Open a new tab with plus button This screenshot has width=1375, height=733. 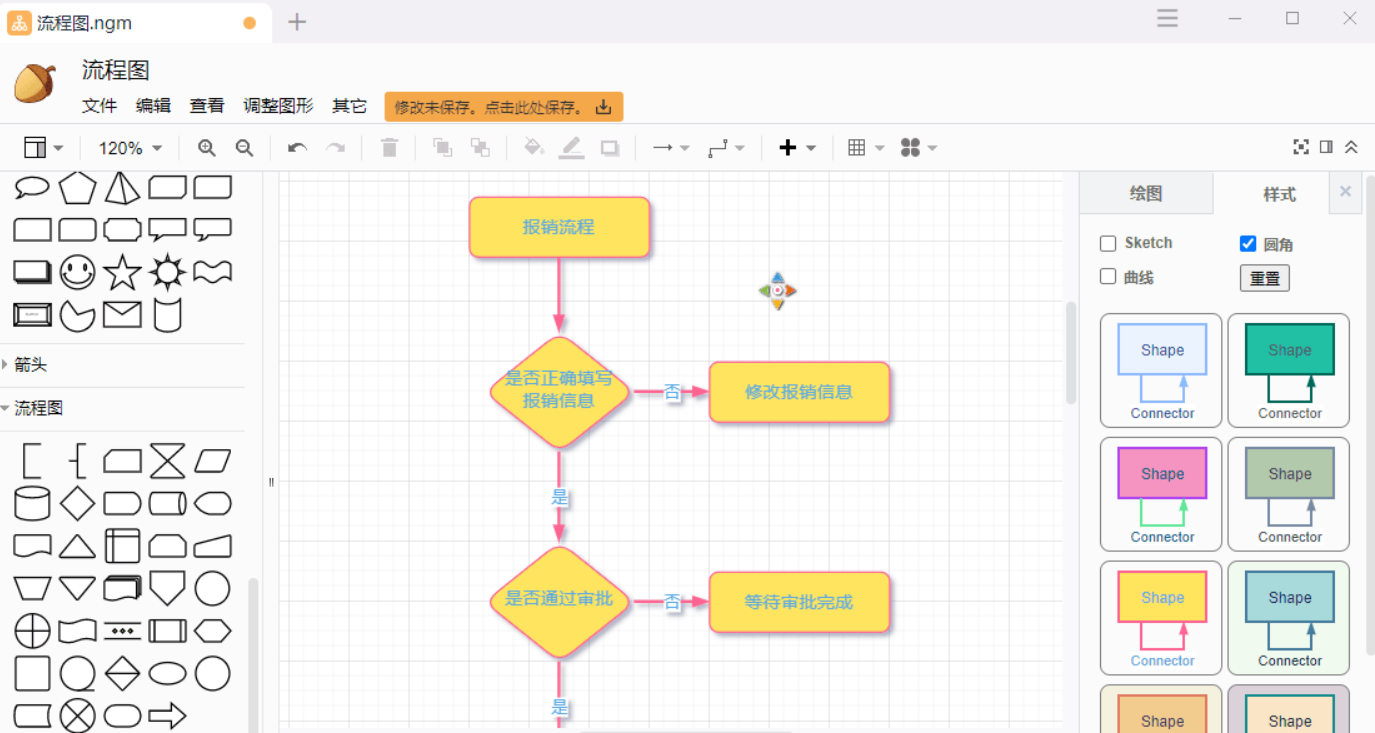297,22
